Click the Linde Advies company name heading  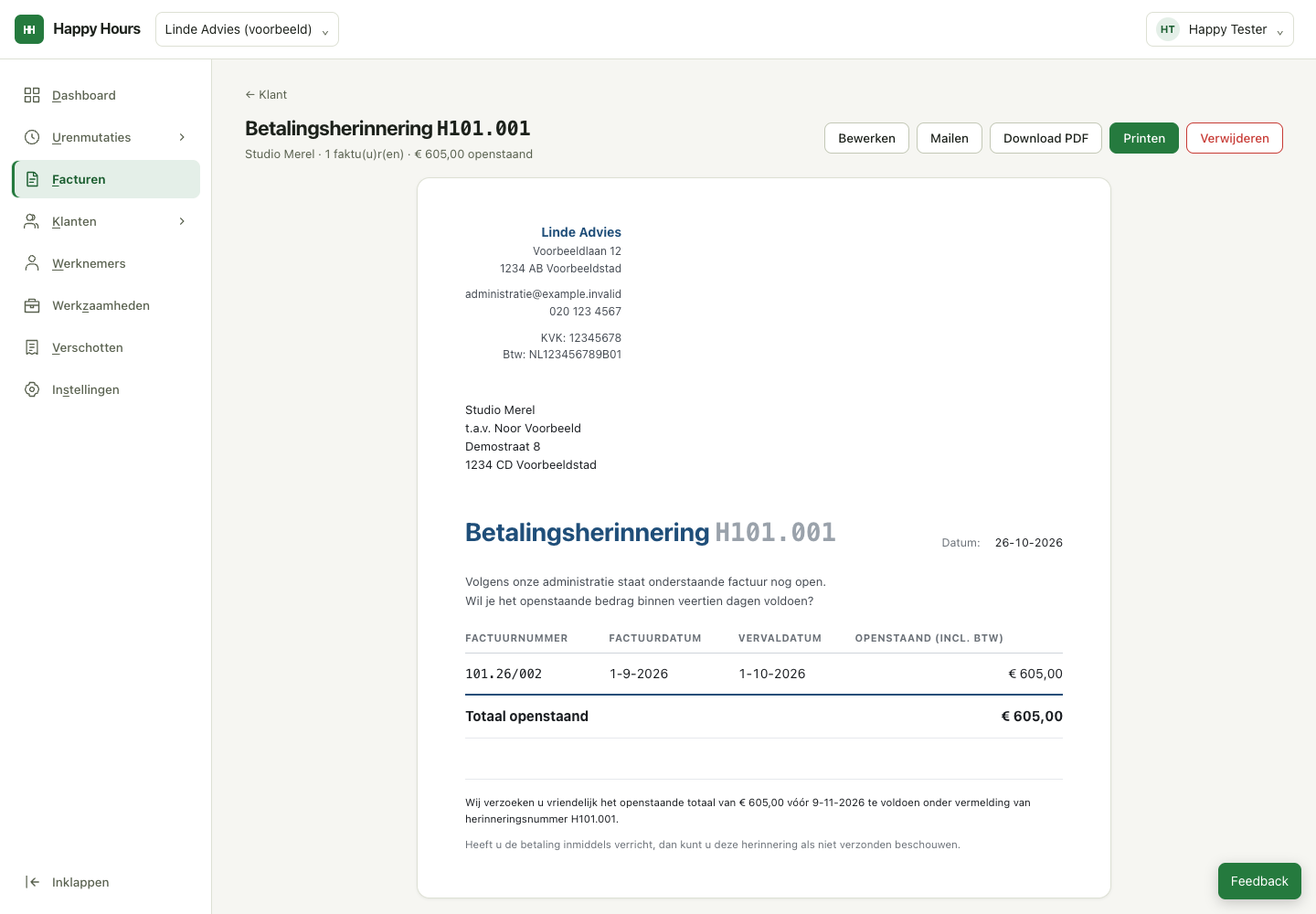[x=581, y=232]
